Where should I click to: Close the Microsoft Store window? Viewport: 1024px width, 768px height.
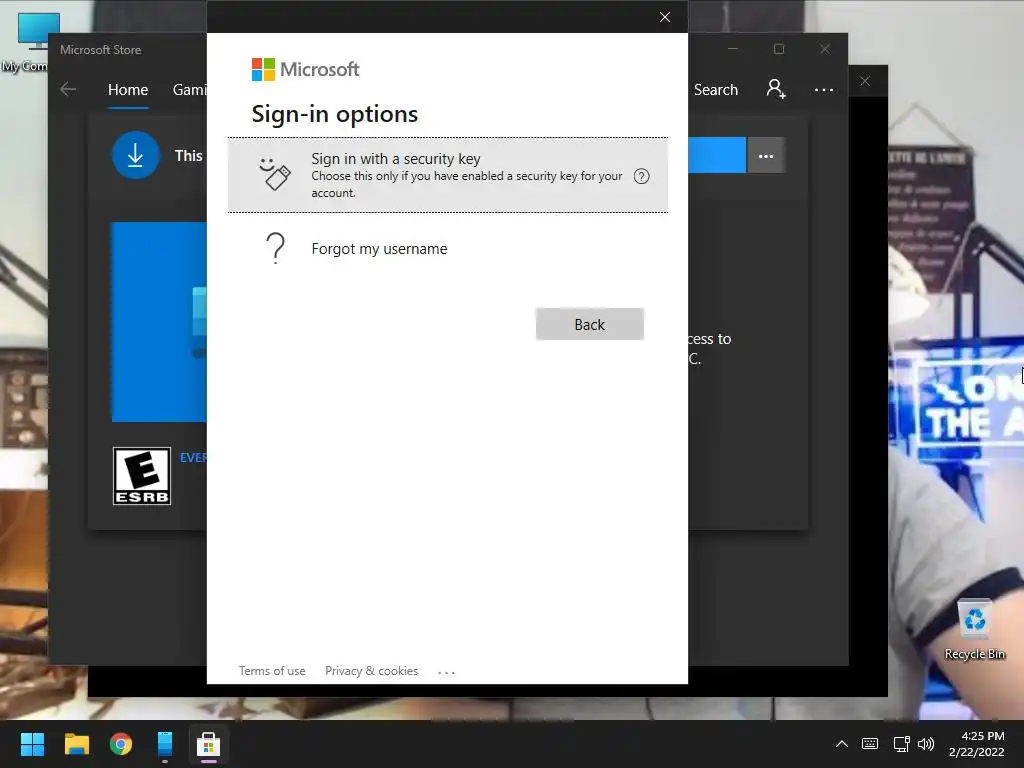point(825,49)
